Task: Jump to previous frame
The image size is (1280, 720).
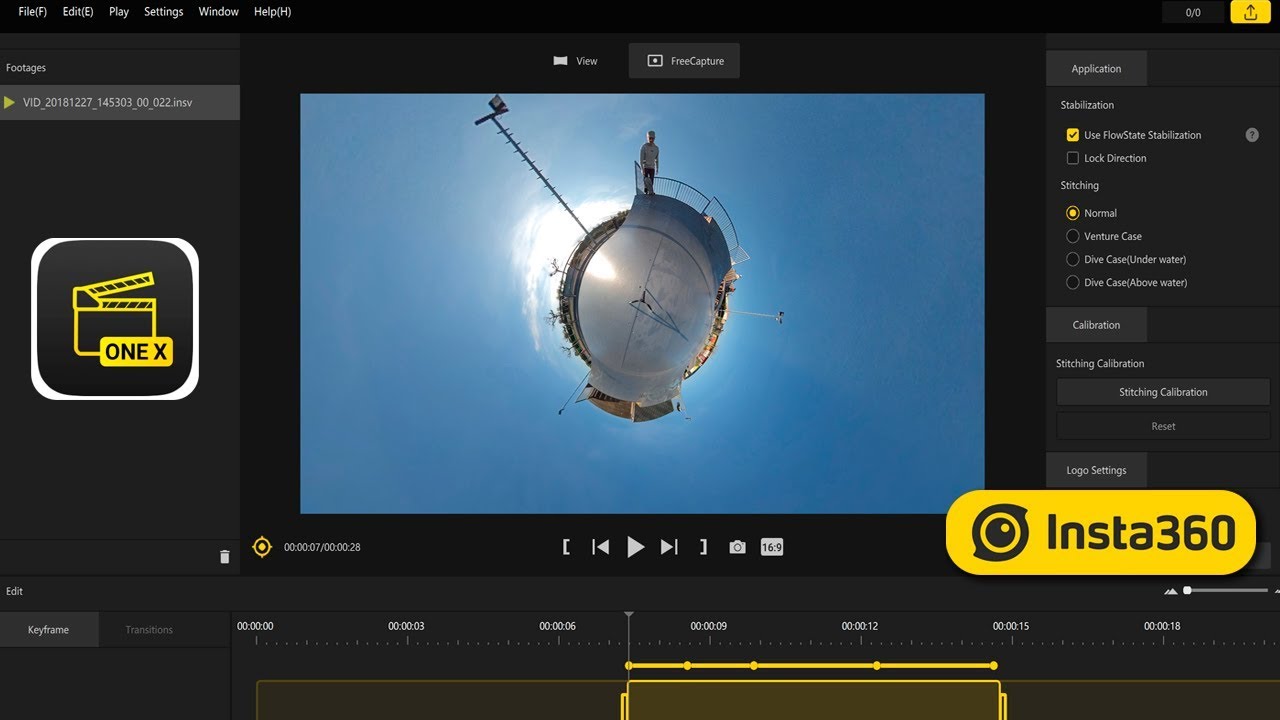Action: 600,547
